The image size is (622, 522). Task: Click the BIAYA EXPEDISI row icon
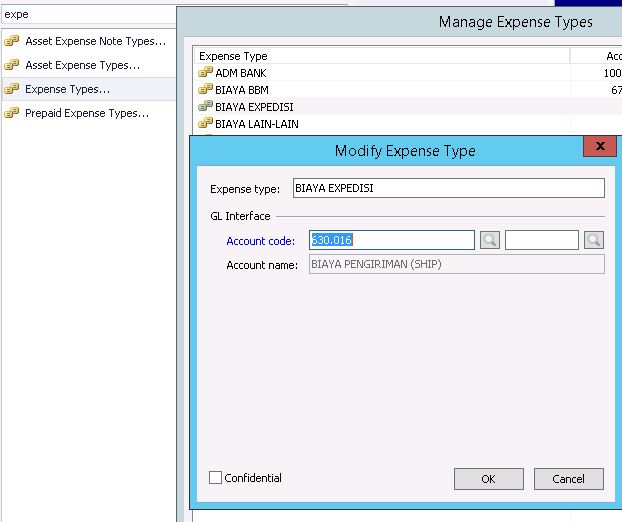pyautogui.click(x=206, y=107)
